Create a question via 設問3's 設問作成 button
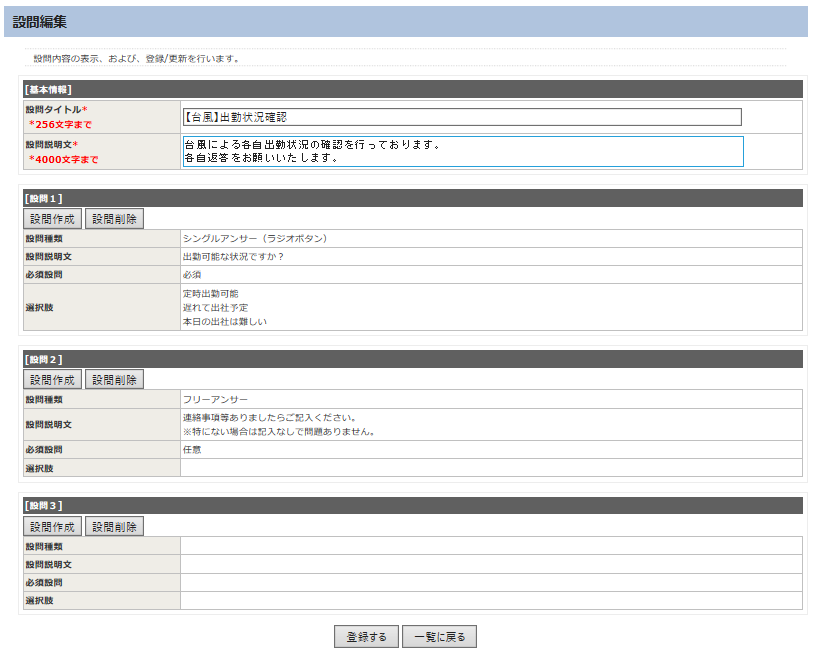This screenshot has height=656, width=813. (52, 526)
